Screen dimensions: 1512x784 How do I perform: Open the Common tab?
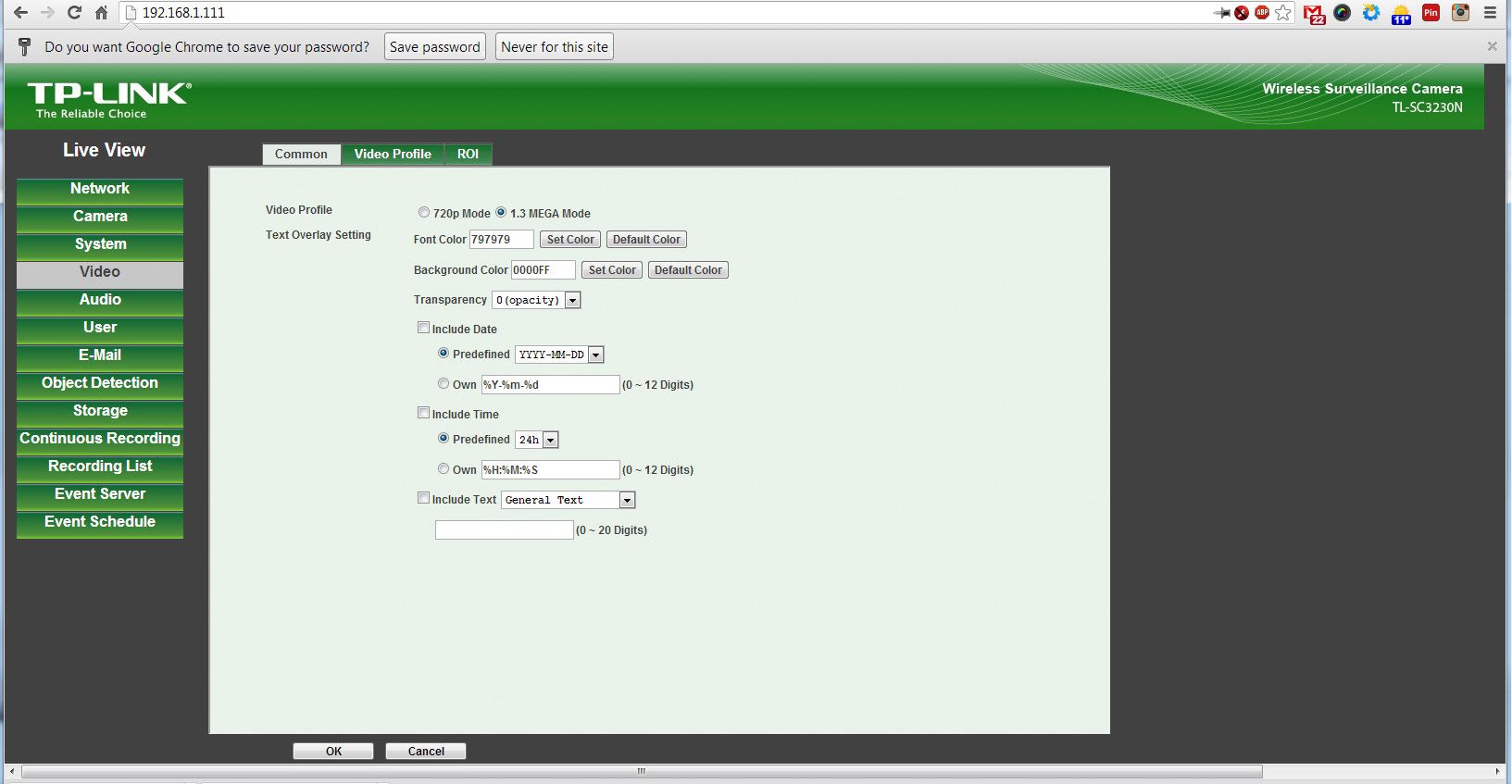coord(301,154)
